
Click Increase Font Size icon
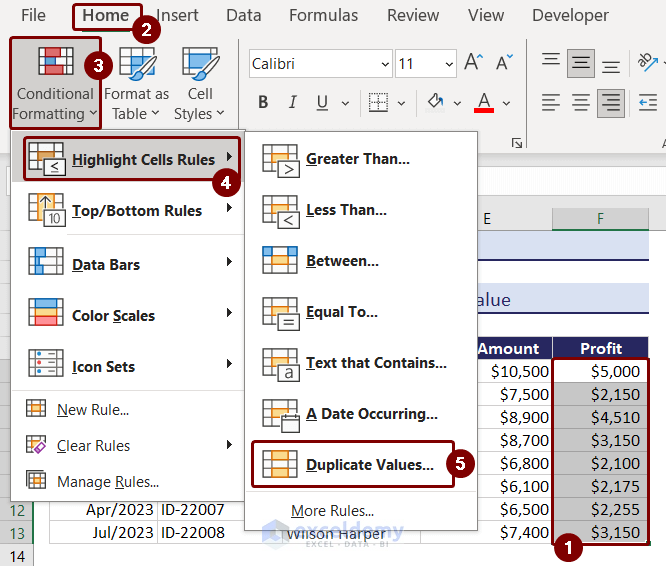(473, 63)
